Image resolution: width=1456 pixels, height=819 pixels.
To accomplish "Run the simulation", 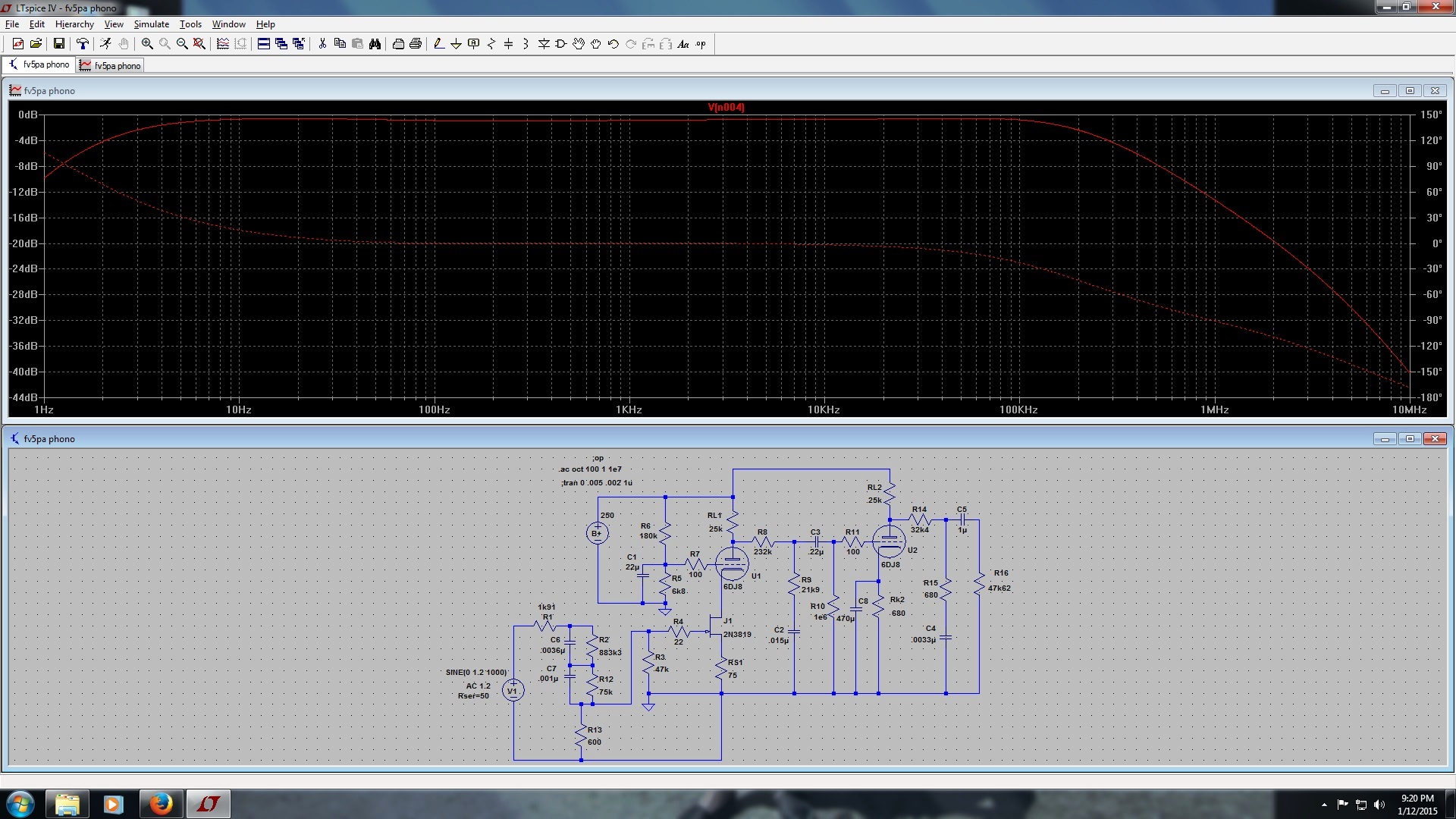I will click(105, 44).
